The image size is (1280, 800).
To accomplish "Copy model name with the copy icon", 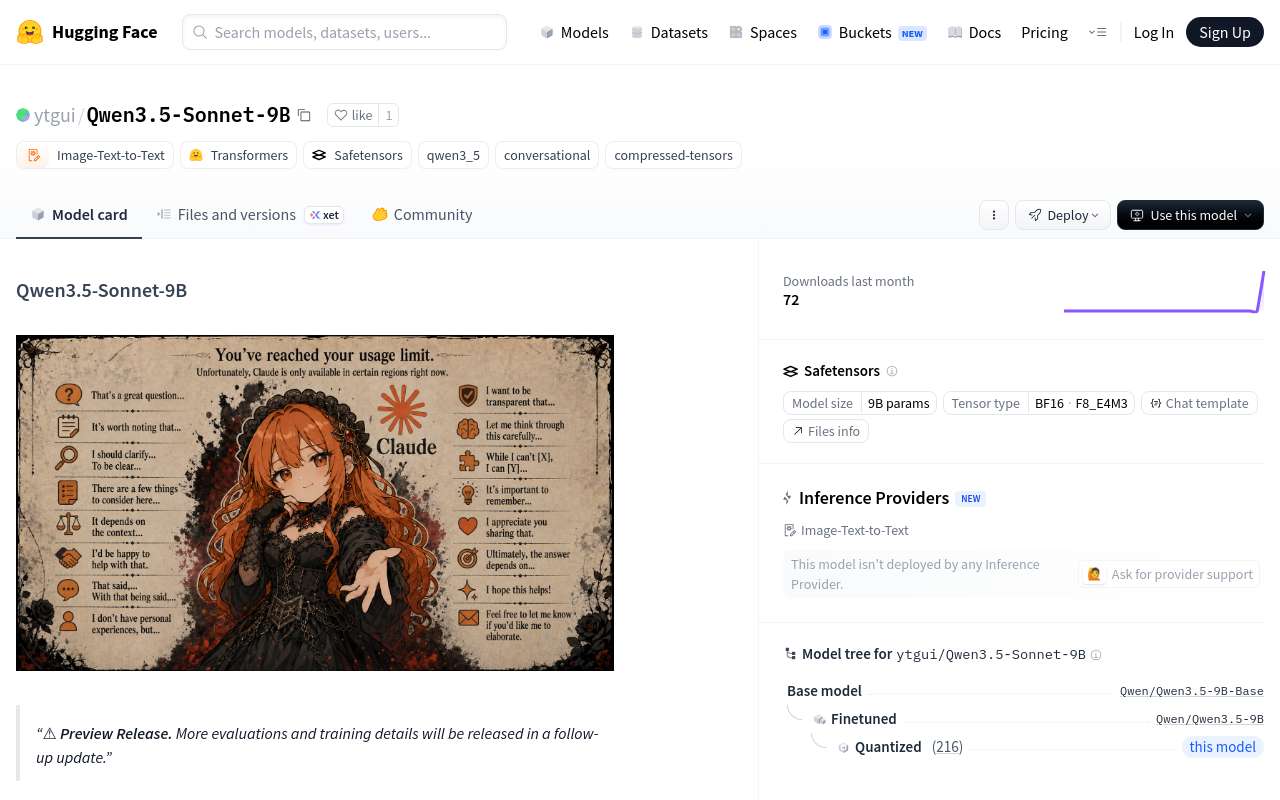I will point(304,115).
